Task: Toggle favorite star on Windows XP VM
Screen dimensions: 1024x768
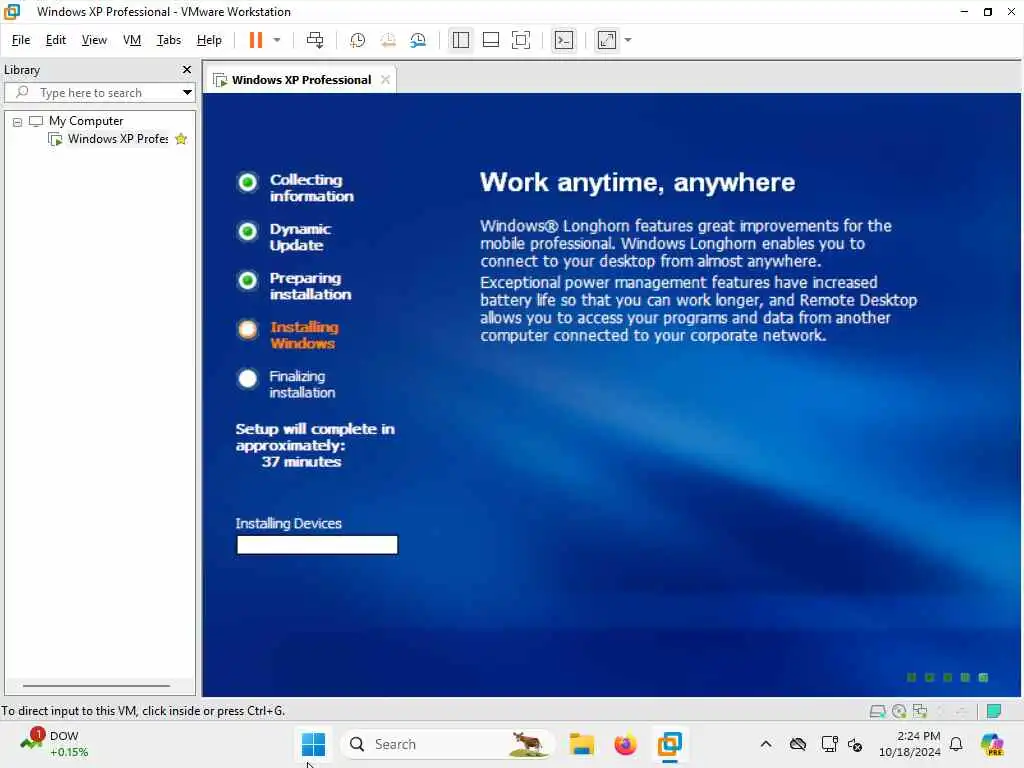Action: pyautogui.click(x=182, y=139)
